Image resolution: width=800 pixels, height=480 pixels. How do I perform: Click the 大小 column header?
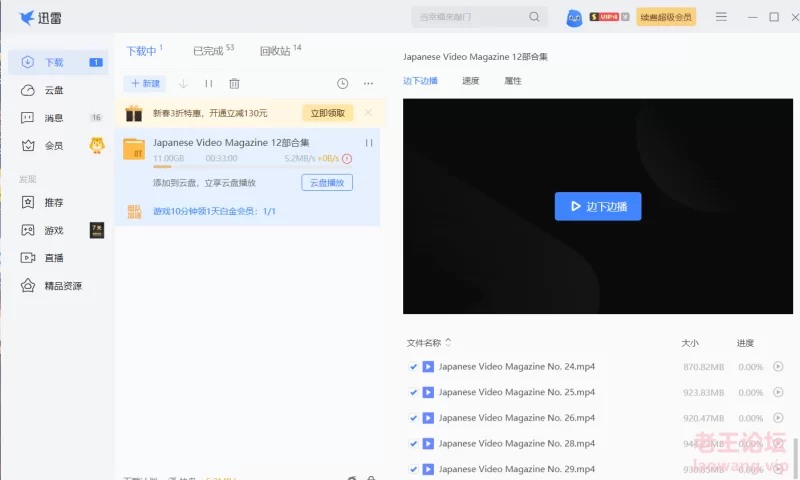[x=690, y=343]
